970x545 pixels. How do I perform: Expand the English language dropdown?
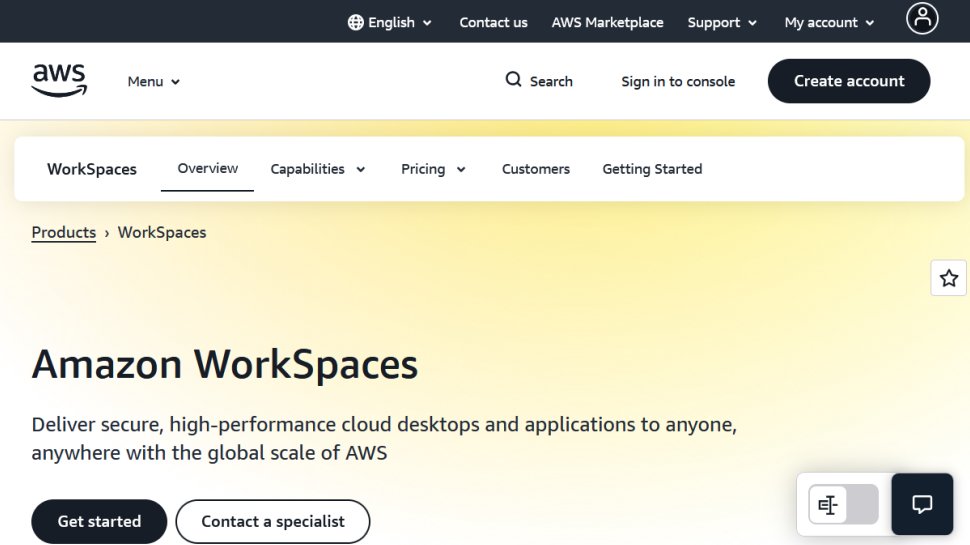click(x=390, y=22)
